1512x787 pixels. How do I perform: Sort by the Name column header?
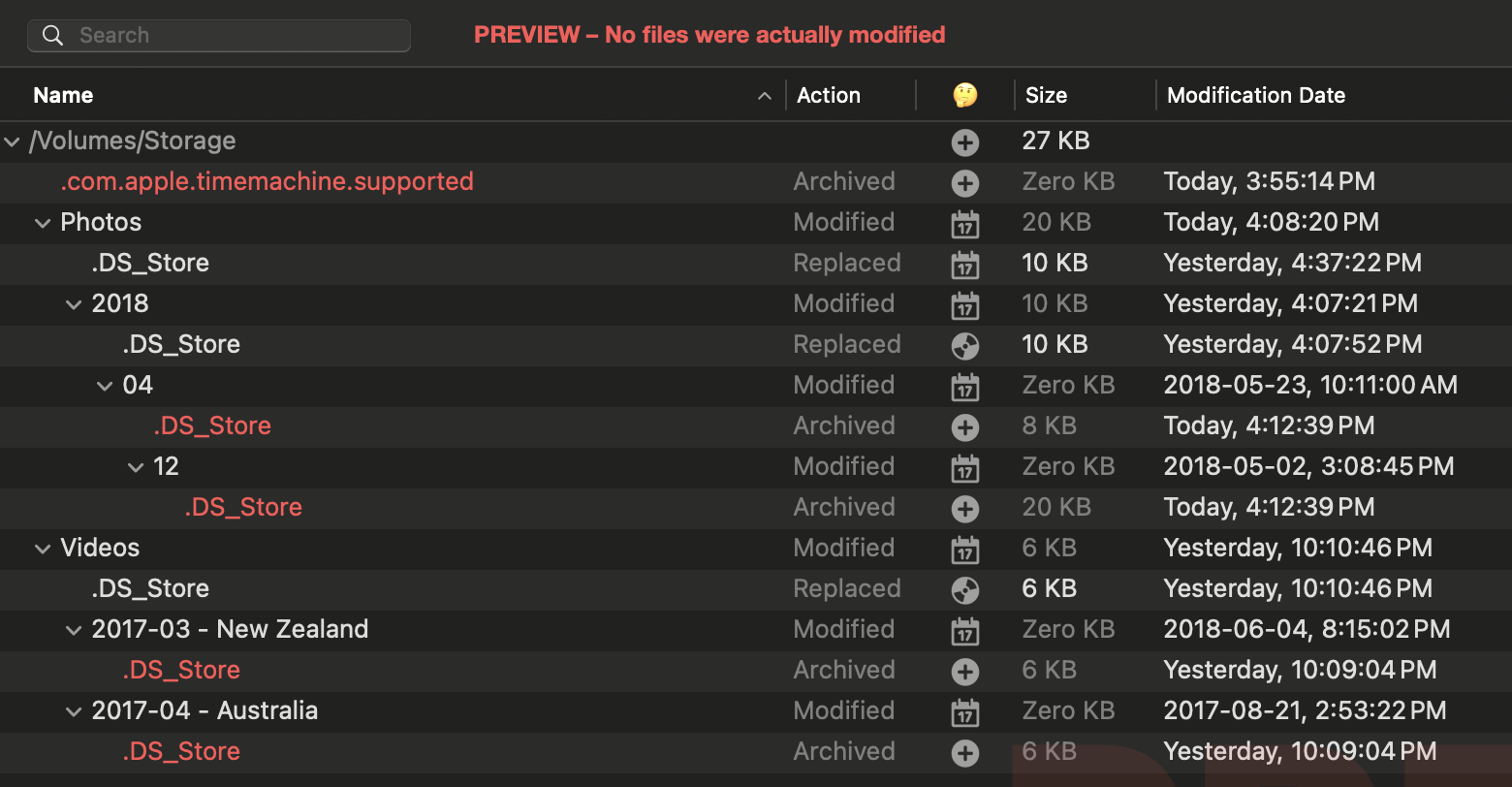(64, 95)
